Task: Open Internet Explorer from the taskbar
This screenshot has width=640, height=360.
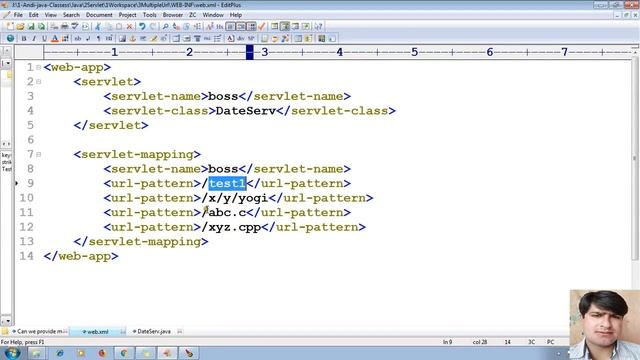Action: coord(60,353)
